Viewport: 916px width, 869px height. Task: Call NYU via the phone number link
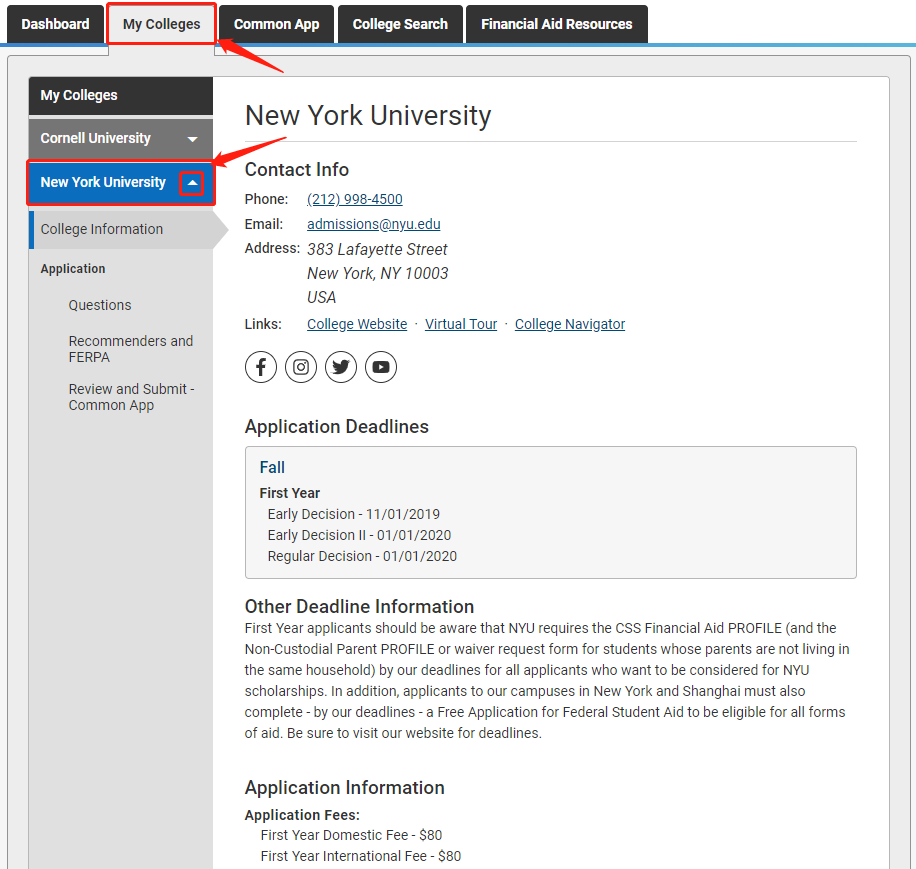tap(354, 199)
